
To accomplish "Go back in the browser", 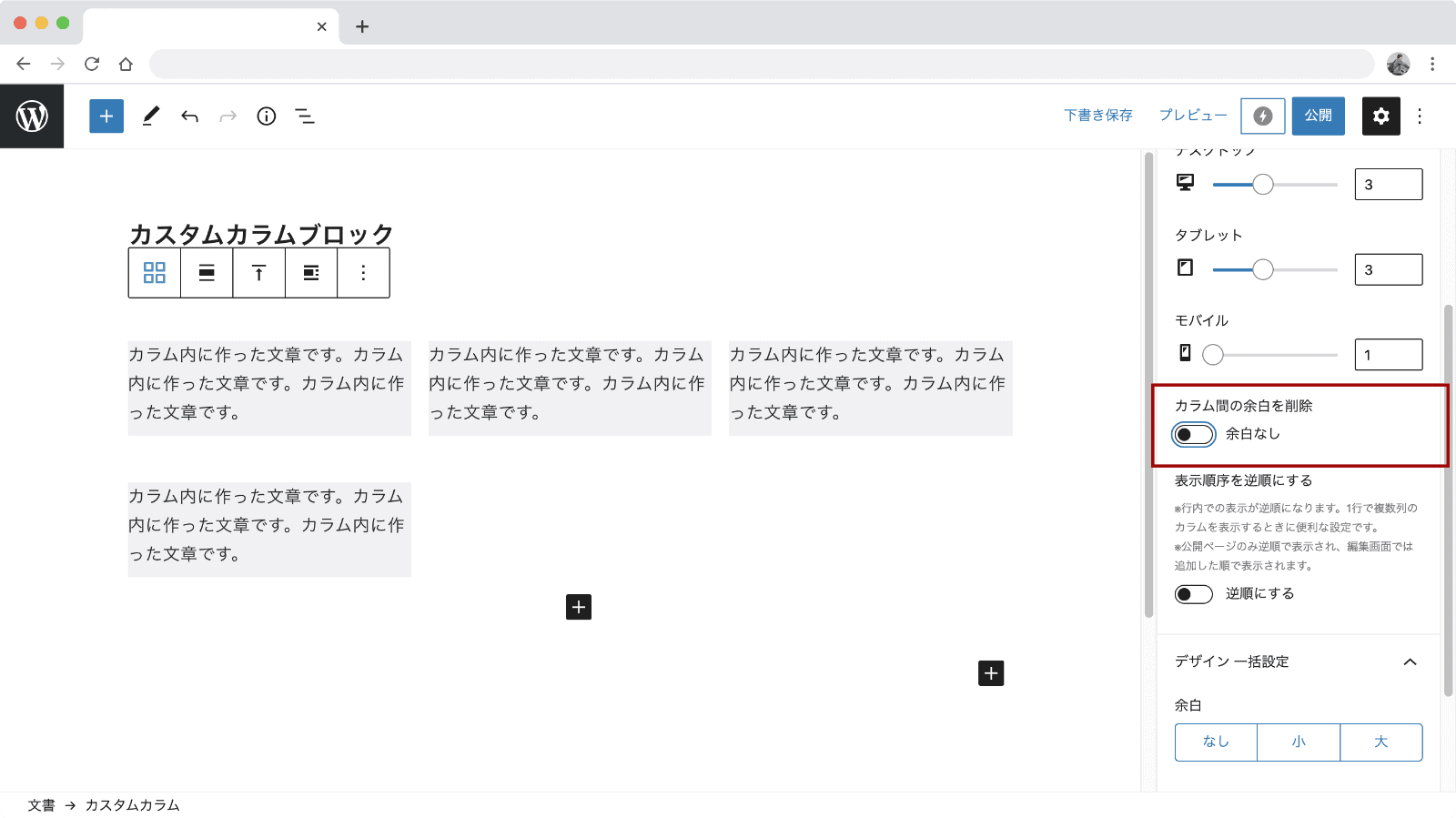I will [x=24, y=64].
